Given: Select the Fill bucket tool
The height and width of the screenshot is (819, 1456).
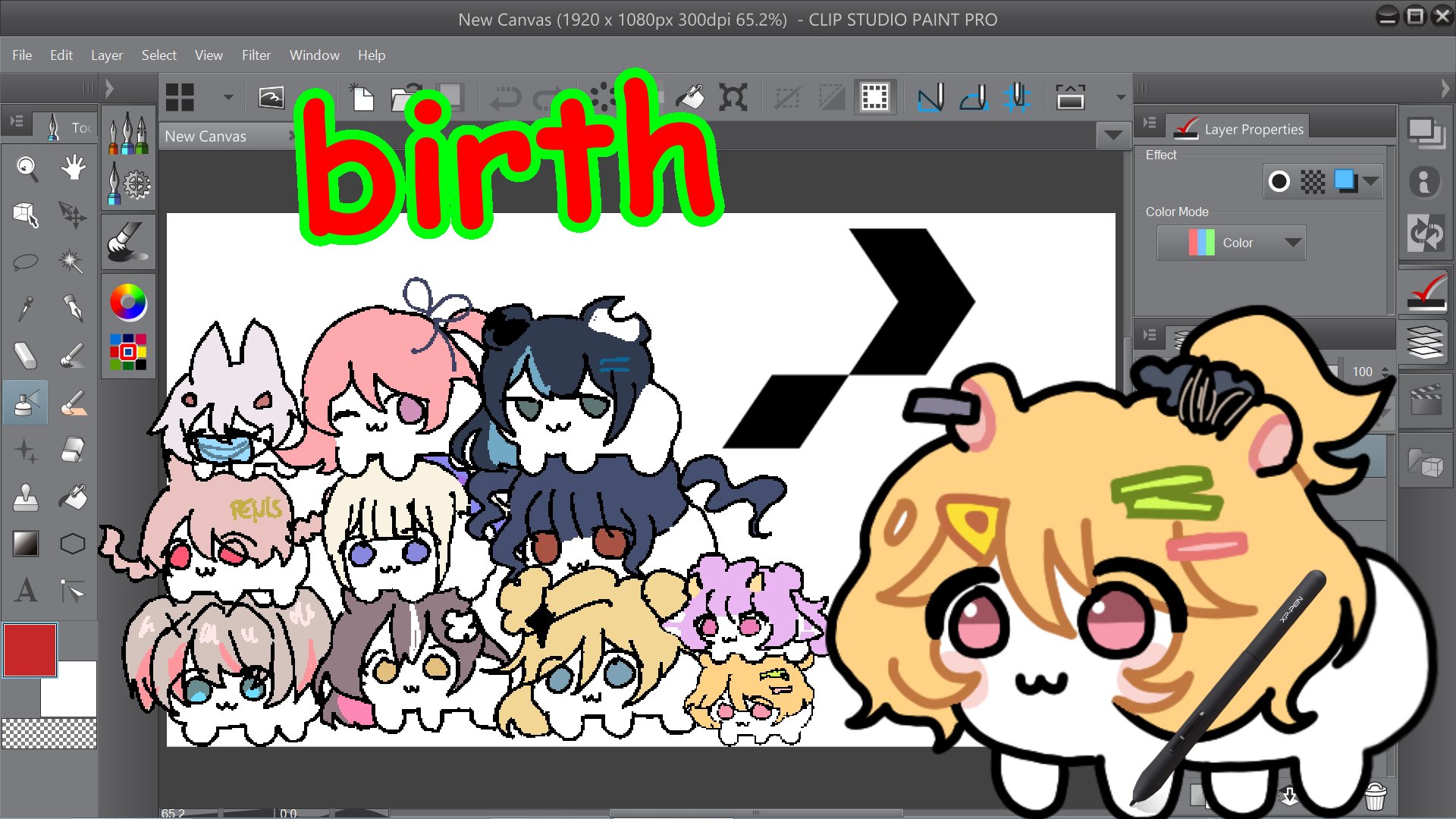Looking at the screenshot, I should click(73, 497).
